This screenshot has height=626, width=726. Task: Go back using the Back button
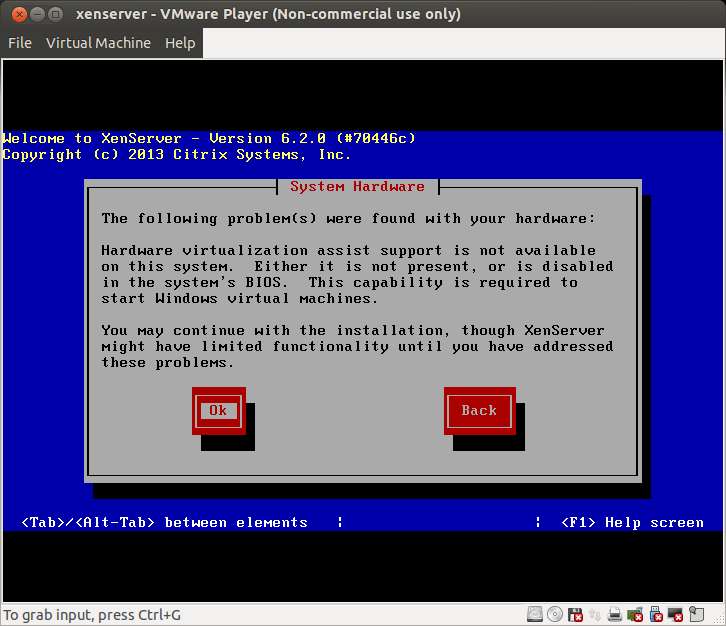(479, 411)
